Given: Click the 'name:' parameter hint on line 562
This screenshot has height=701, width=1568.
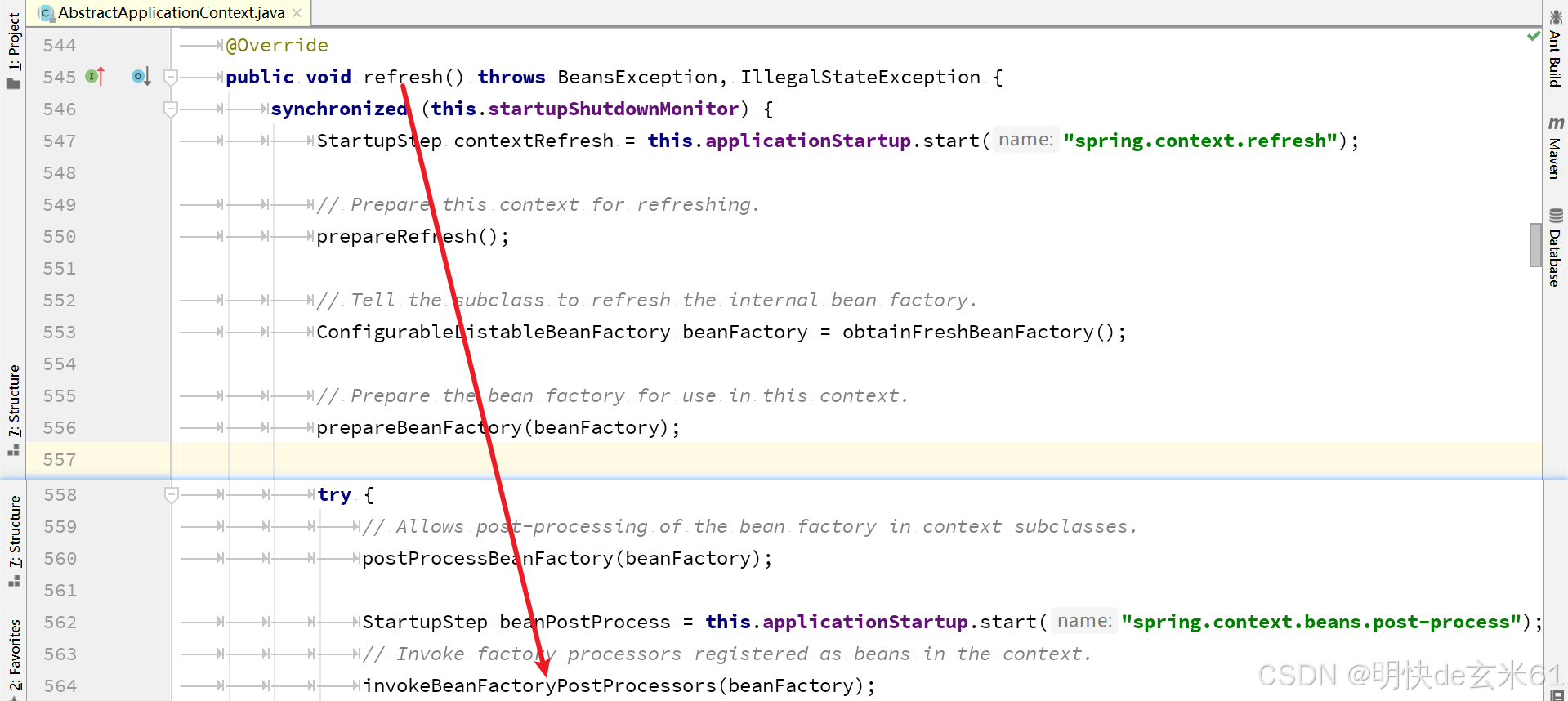Looking at the screenshot, I should pos(1084,621).
